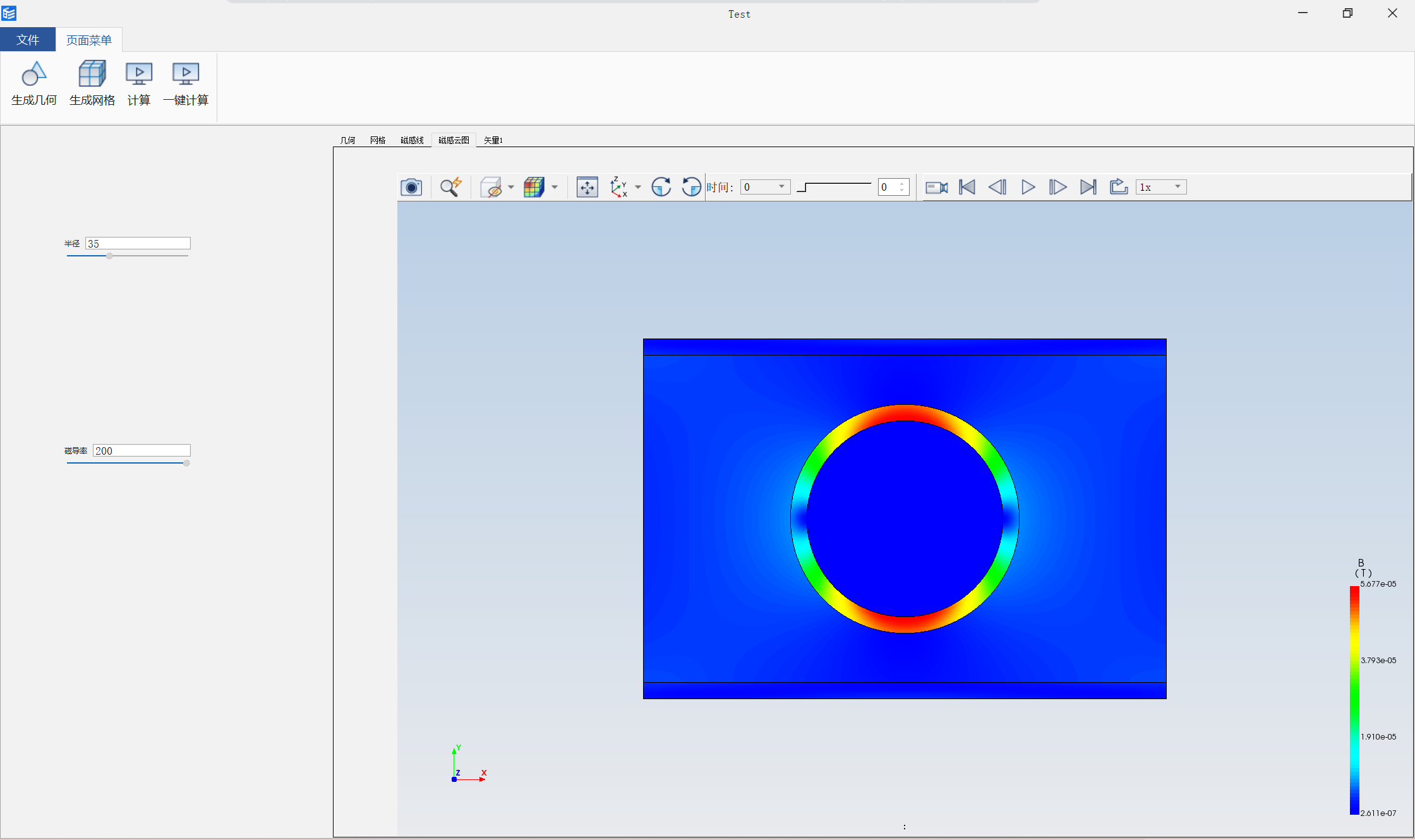Switch to the 磁感线 tab
Image resolution: width=1415 pixels, height=840 pixels.
412,140
